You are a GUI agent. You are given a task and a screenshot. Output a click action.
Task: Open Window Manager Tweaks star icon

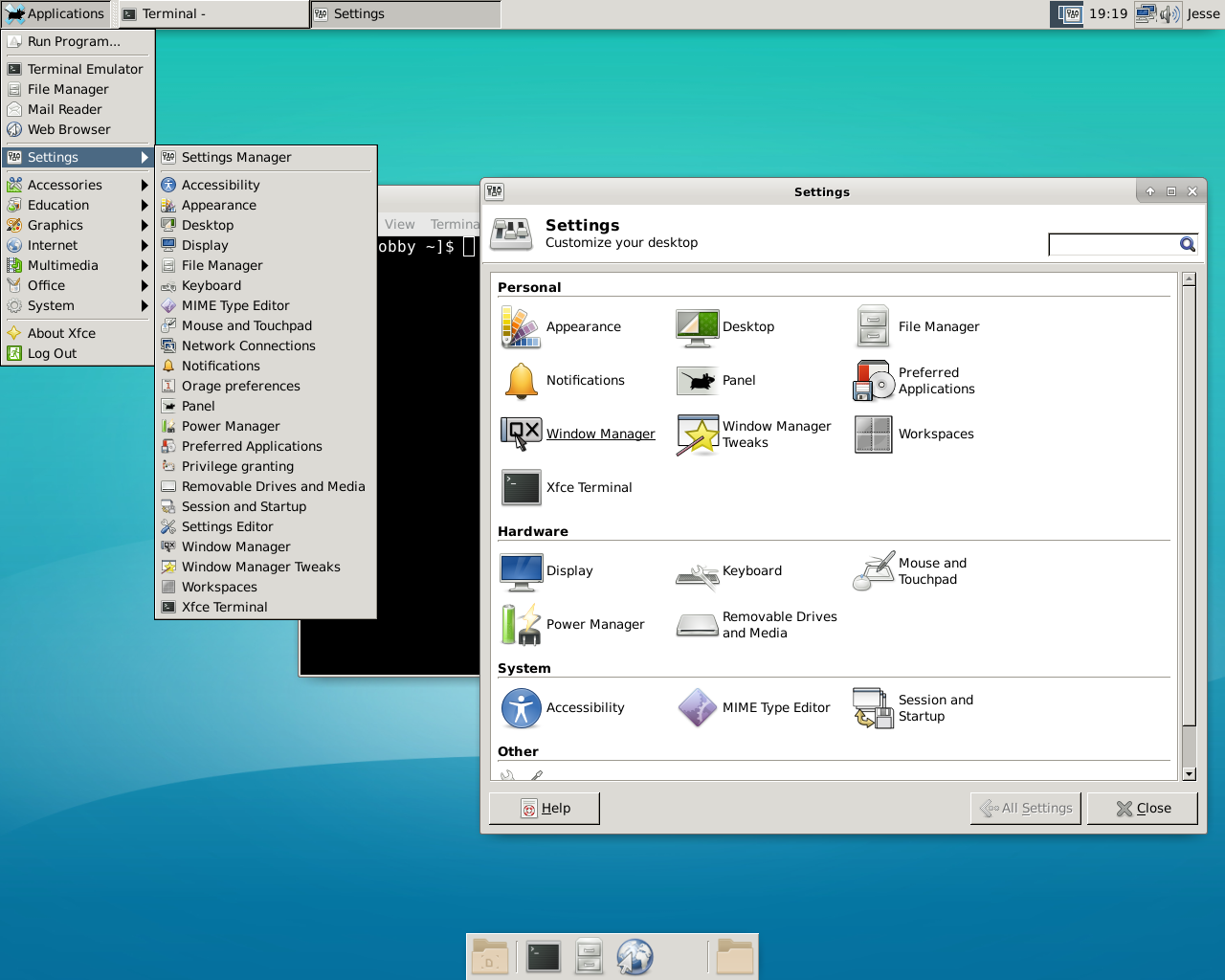[x=697, y=434]
